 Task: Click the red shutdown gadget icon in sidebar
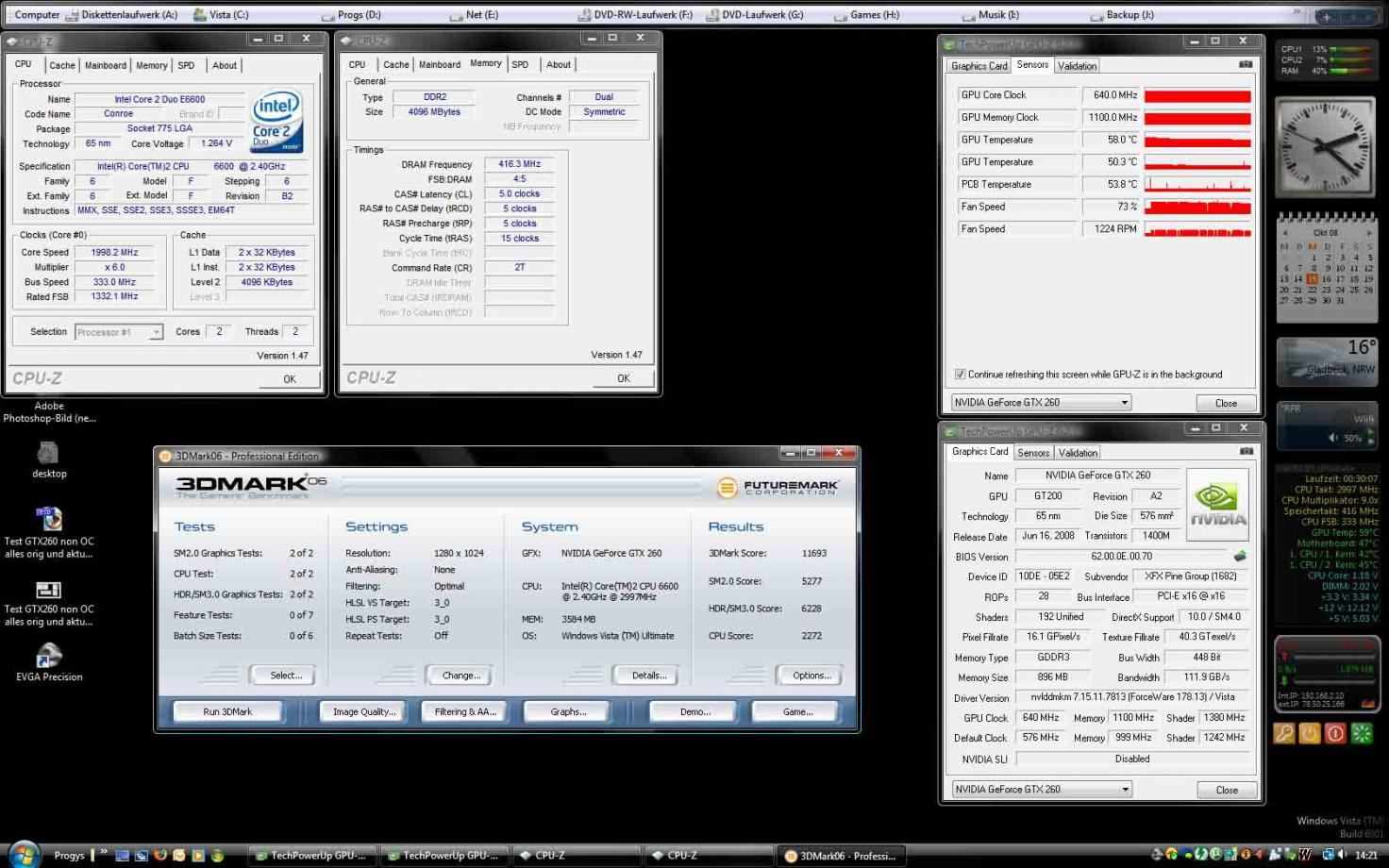pyautogui.click(x=1335, y=733)
